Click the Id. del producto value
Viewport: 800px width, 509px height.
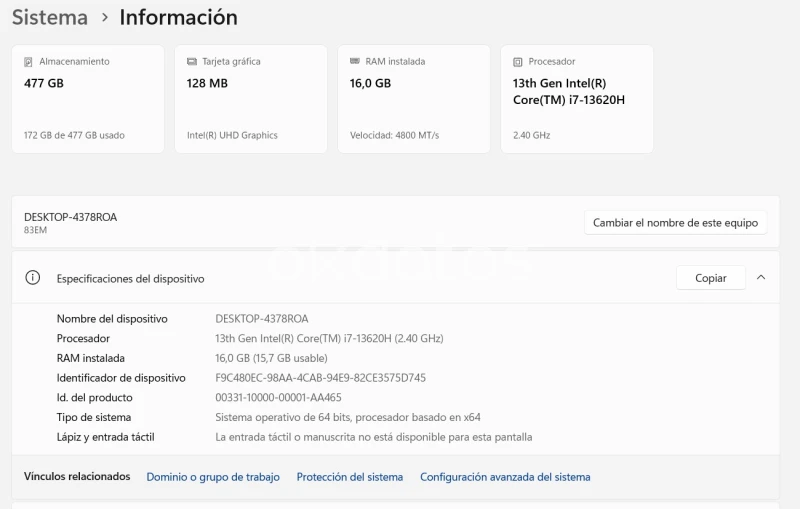tap(278, 398)
